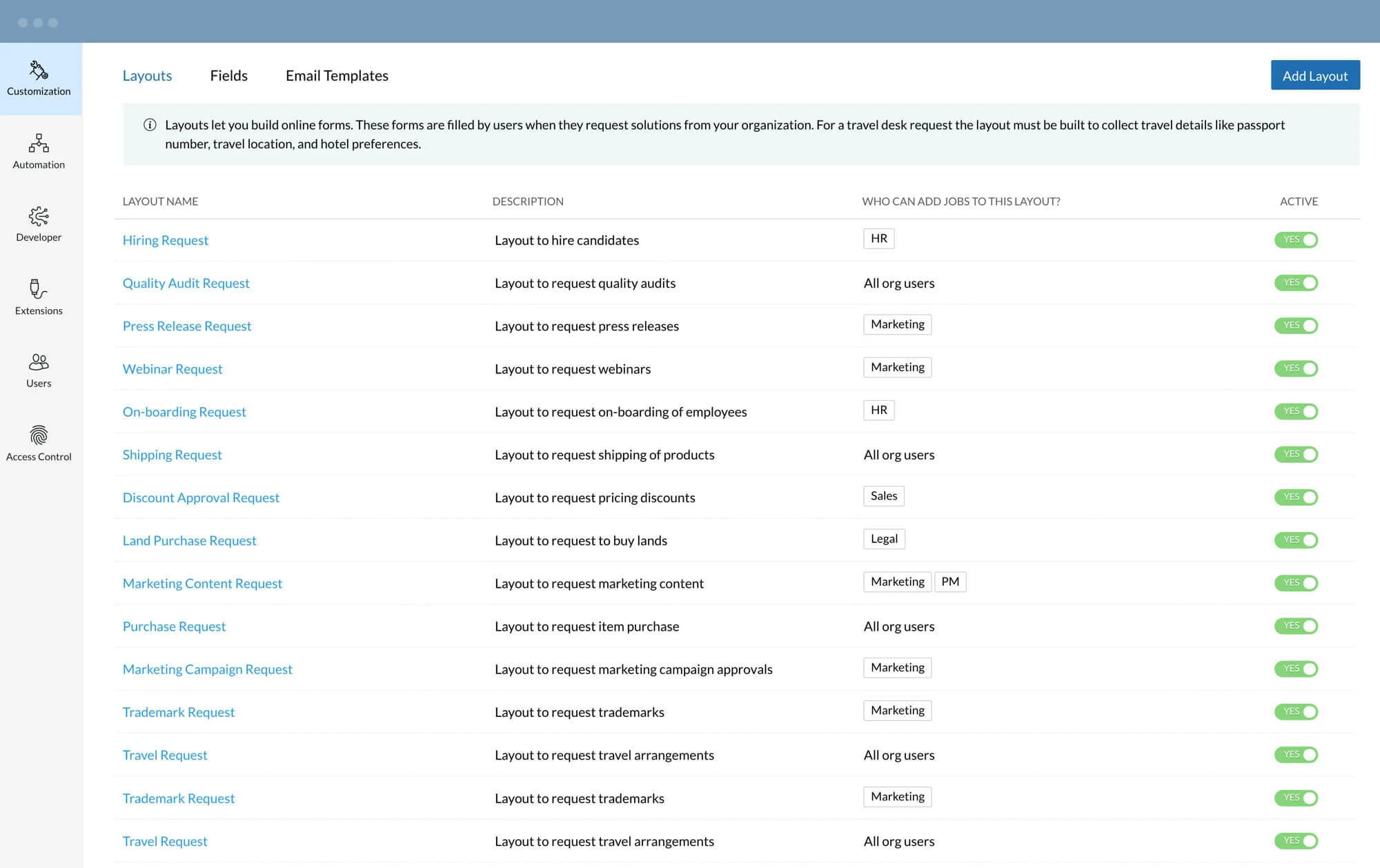The width and height of the screenshot is (1380, 868).
Task: Toggle active switch for Quality Audit Request
Action: tap(1296, 282)
